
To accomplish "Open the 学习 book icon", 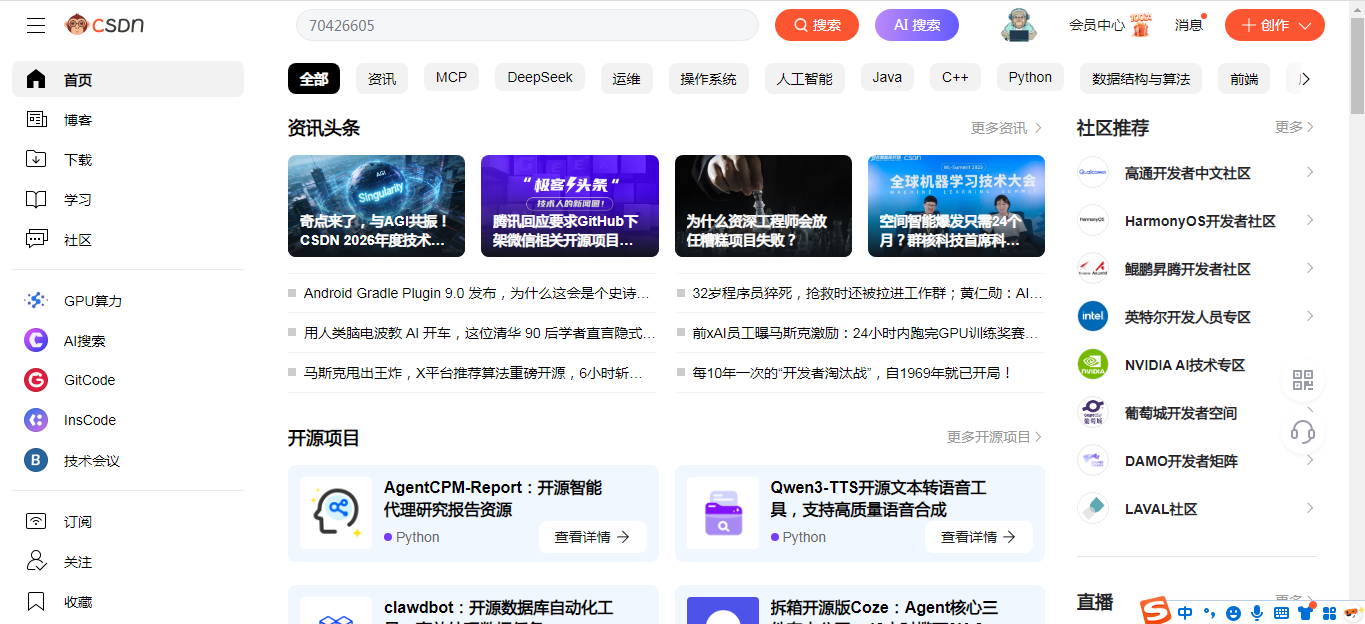I will coord(36,199).
